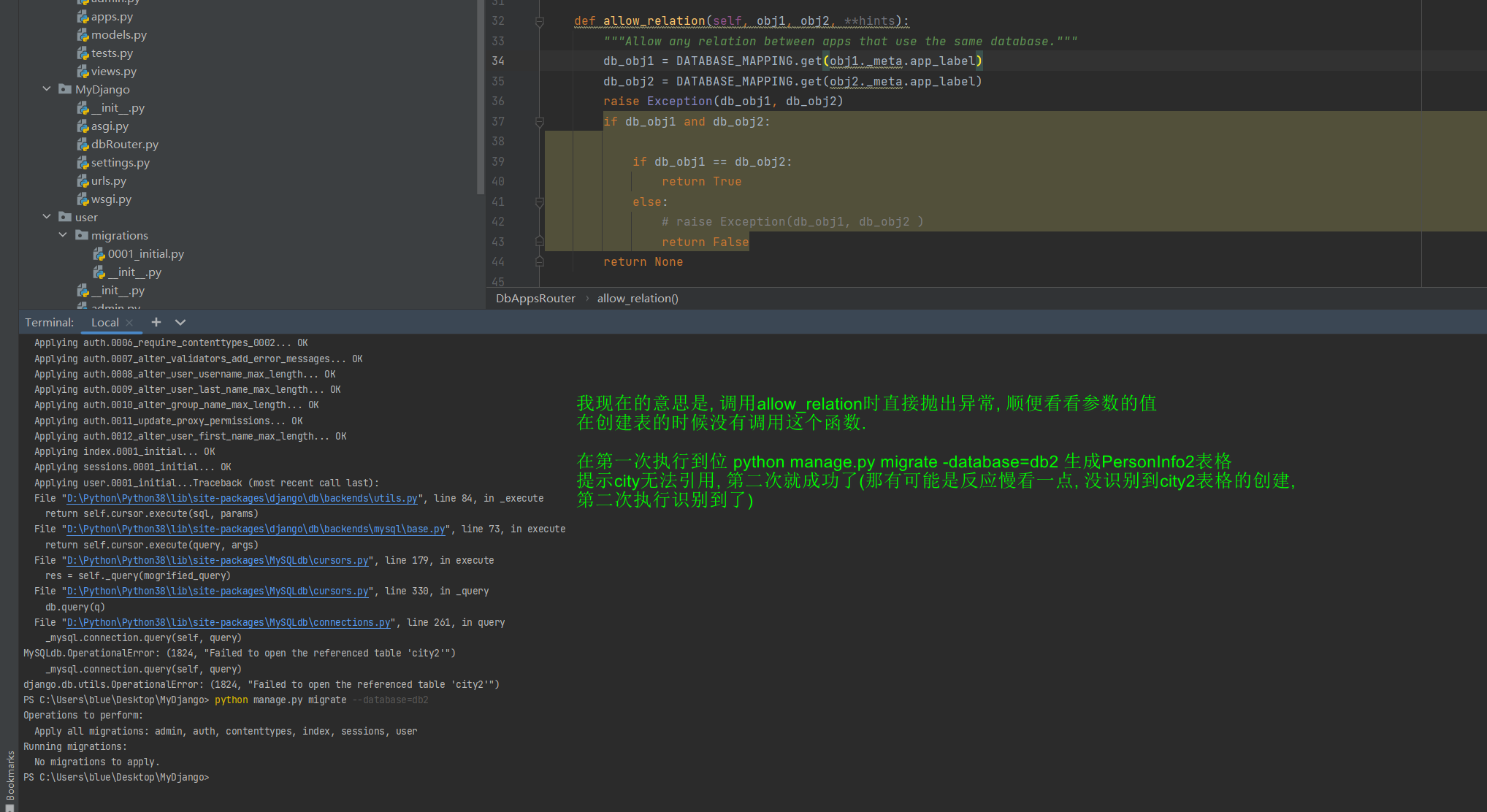Open MySQLdb connections.py traceback link
This screenshot has width=1487, height=812.
pyautogui.click(x=229, y=623)
